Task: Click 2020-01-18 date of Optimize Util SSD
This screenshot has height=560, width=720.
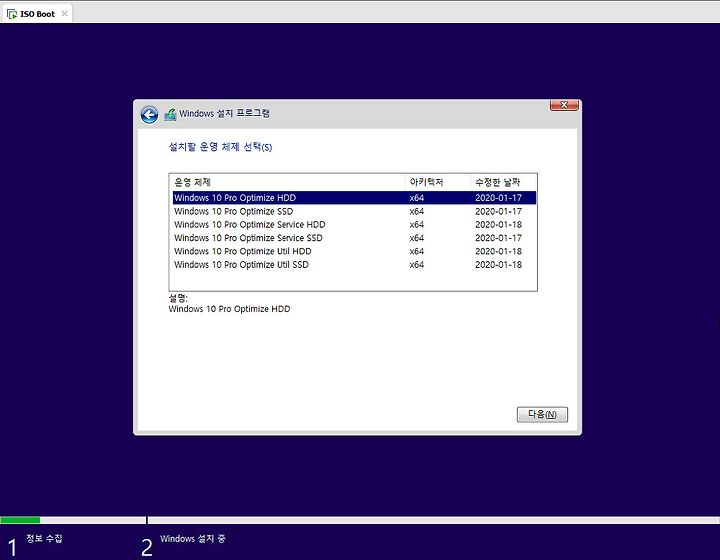Action: [498, 264]
